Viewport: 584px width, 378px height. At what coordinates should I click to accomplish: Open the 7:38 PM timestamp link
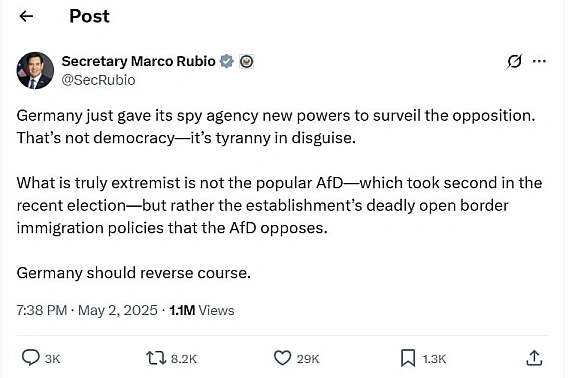[42, 310]
